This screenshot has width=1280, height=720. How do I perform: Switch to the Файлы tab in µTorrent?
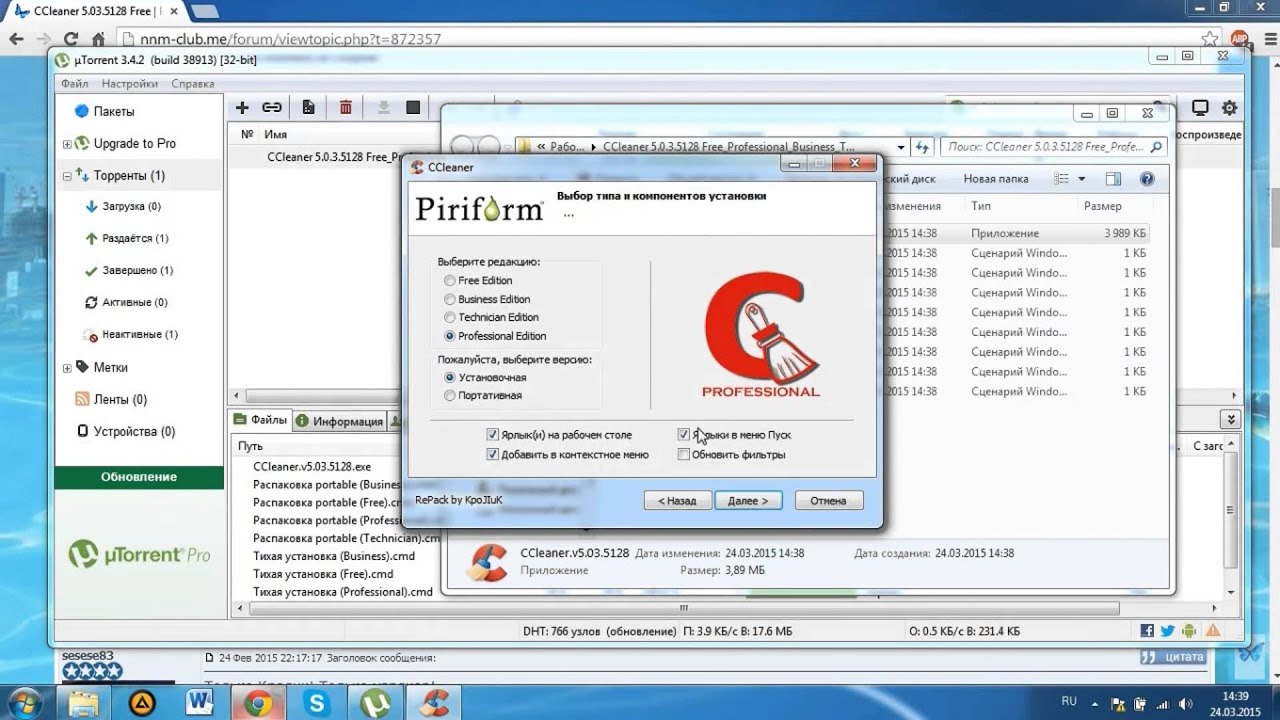(x=260, y=420)
